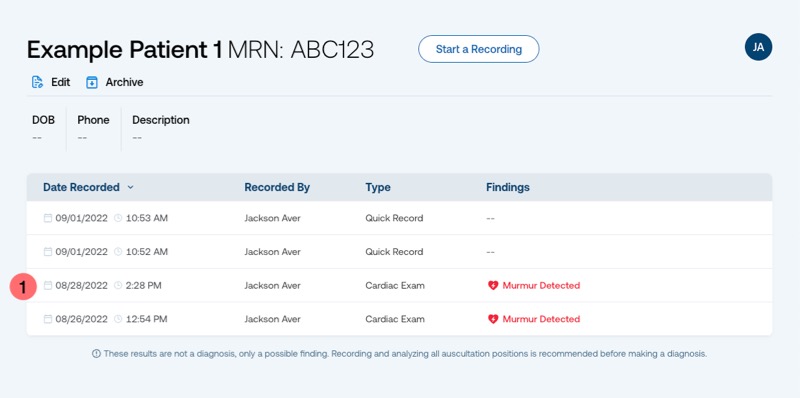Click the Type column header
Viewport: 800px width, 398px height.
tap(378, 187)
